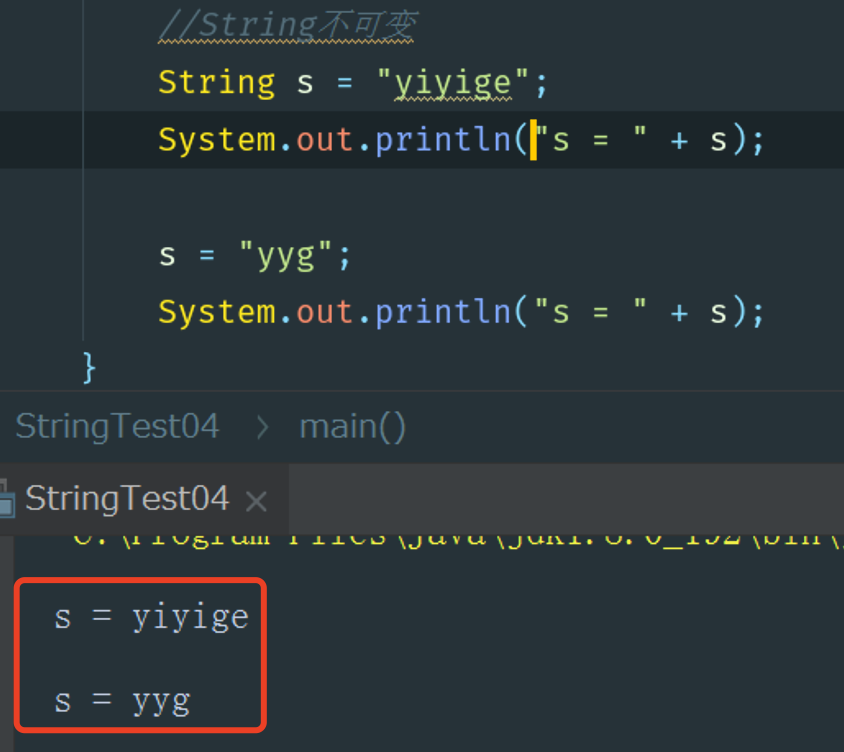Click main() in the breadcrumb bar
Viewport: 844px width, 752px height.
click(352, 427)
